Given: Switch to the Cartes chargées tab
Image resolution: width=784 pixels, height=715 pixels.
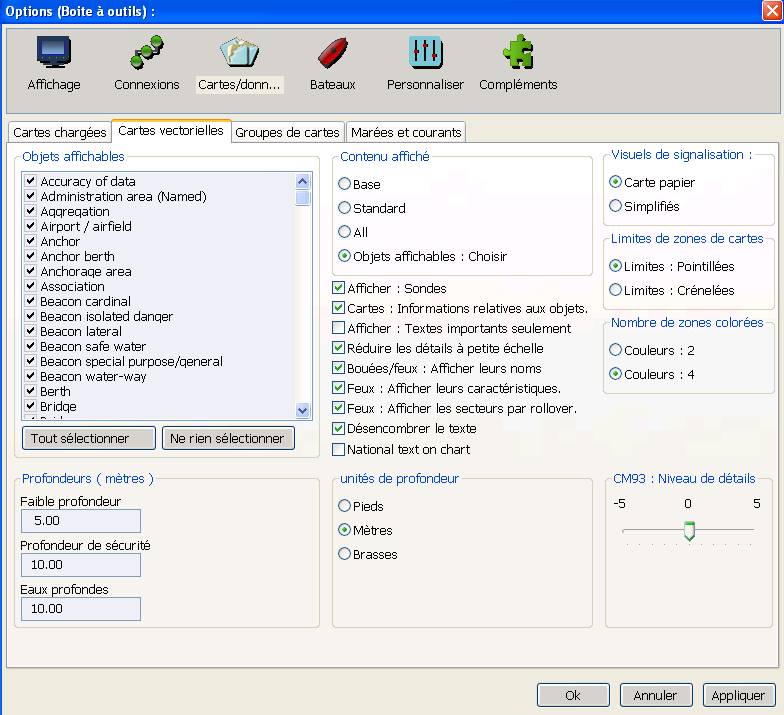Looking at the screenshot, I should click(x=60, y=132).
